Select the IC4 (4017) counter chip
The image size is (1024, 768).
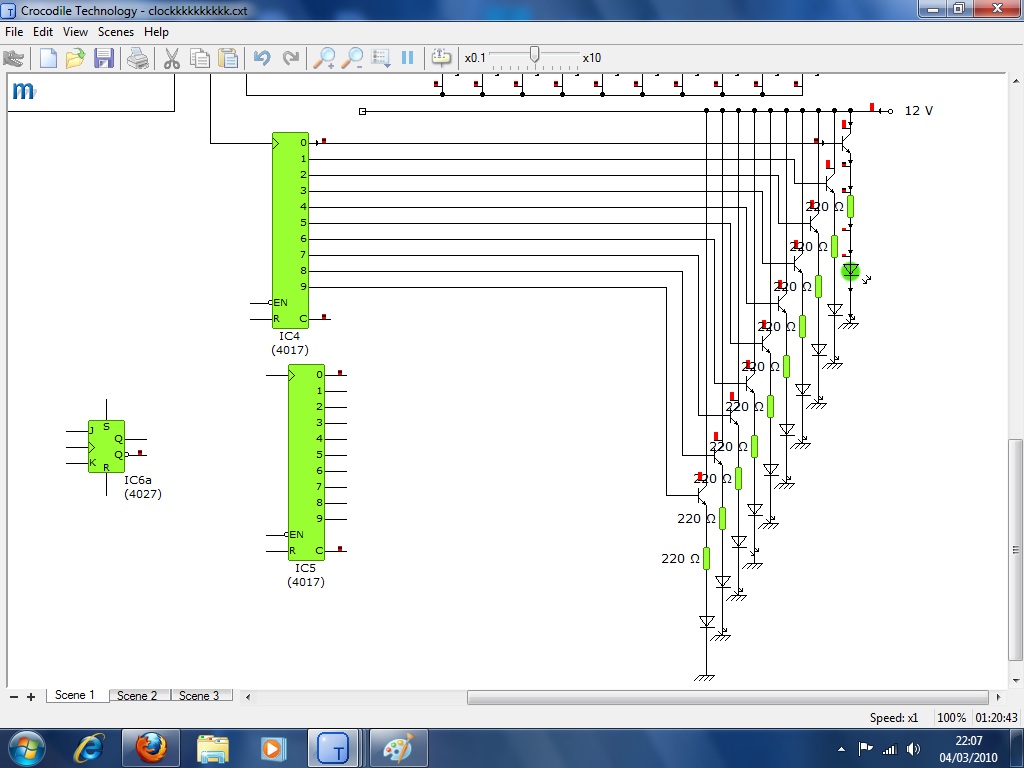[x=291, y=231]
